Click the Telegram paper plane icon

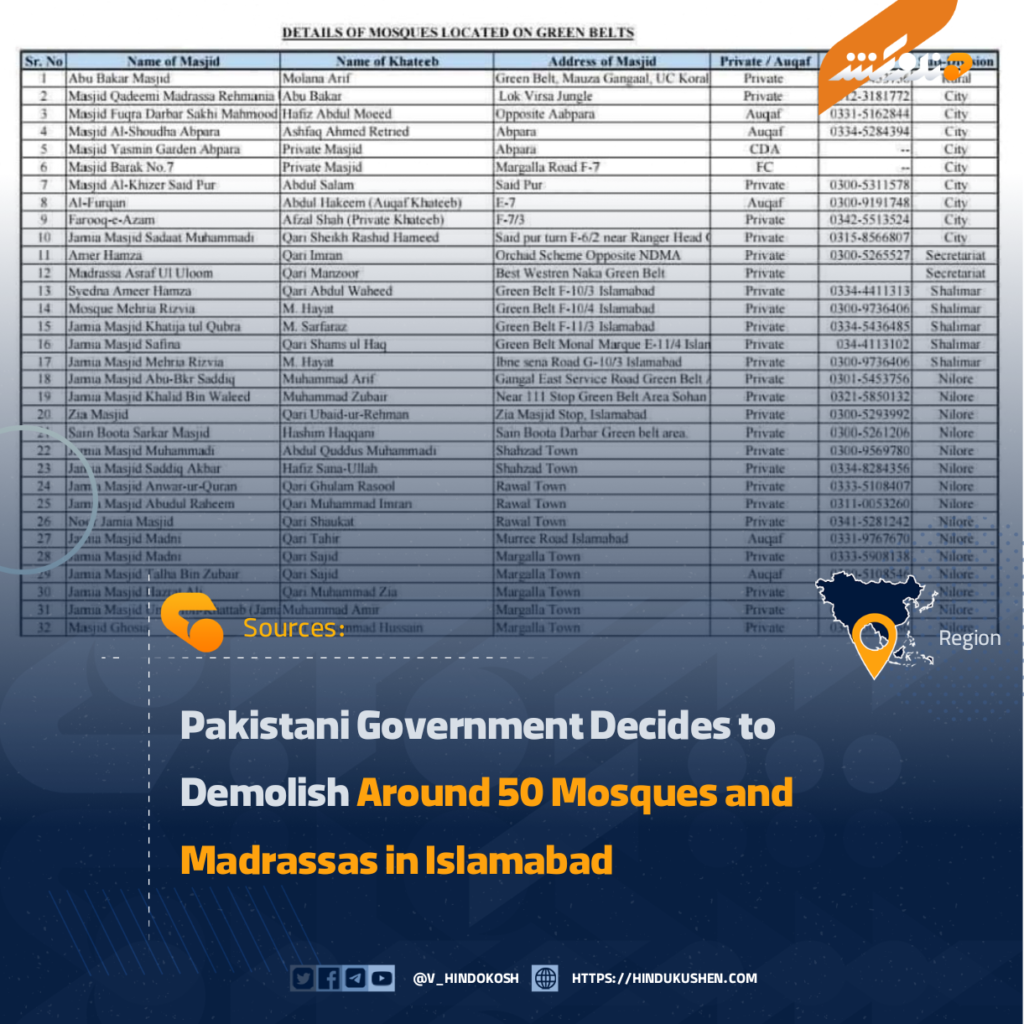click(355, 978)
